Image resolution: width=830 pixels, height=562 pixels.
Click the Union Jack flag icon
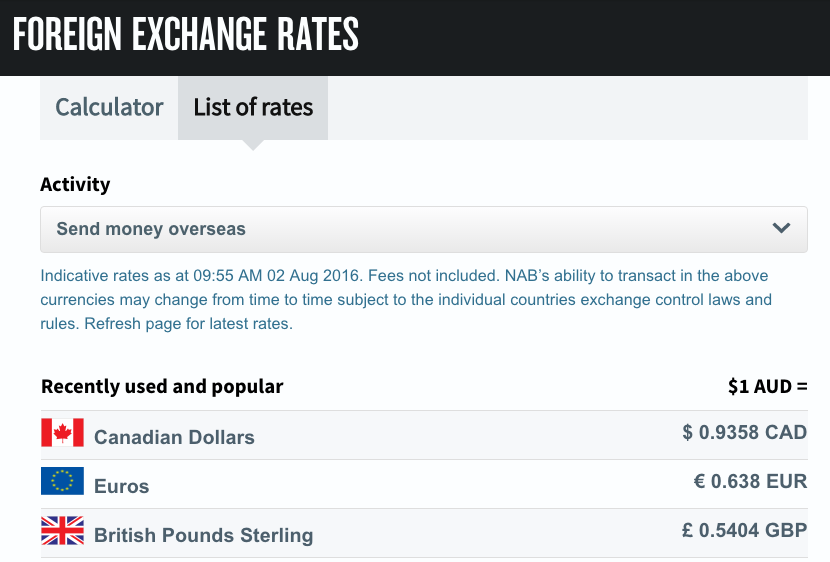coord(62,530)
